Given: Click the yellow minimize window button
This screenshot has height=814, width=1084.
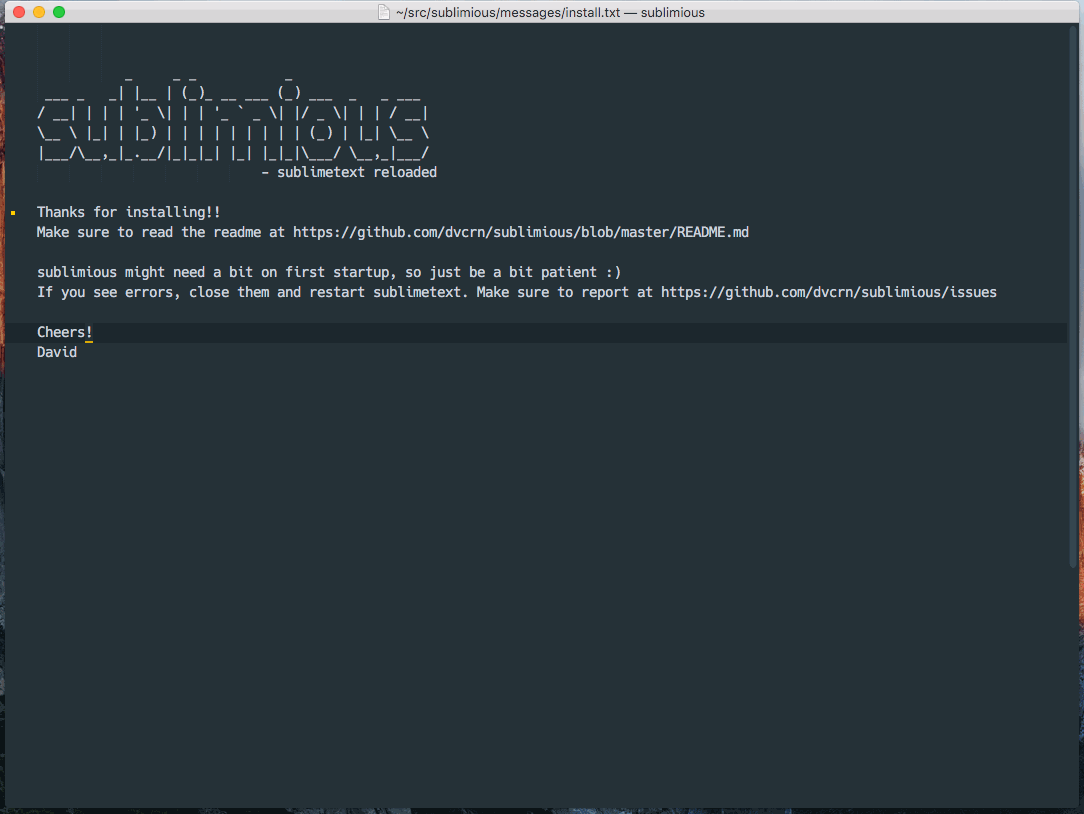Looking at the screenshot, I should click(39, 12).
